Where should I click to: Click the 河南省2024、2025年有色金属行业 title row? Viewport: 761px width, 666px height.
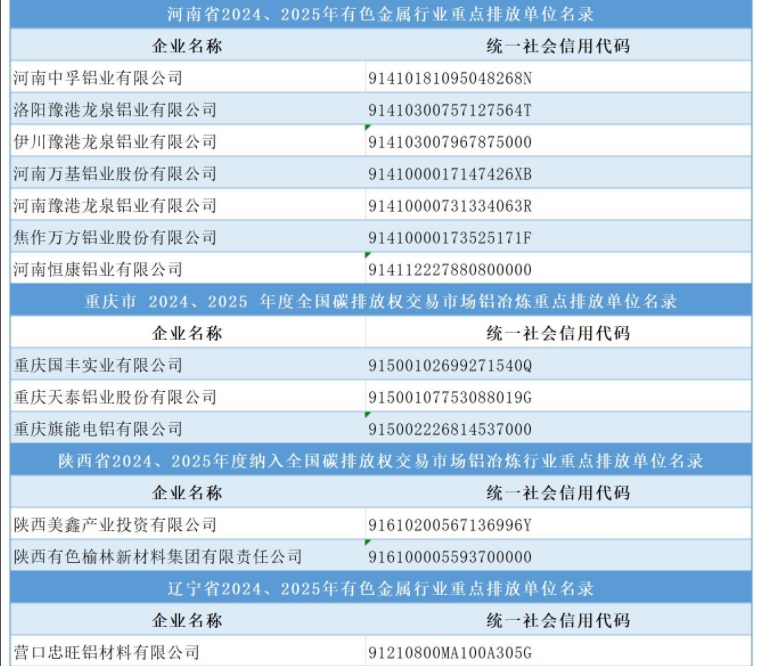click(x=381, y=14)
